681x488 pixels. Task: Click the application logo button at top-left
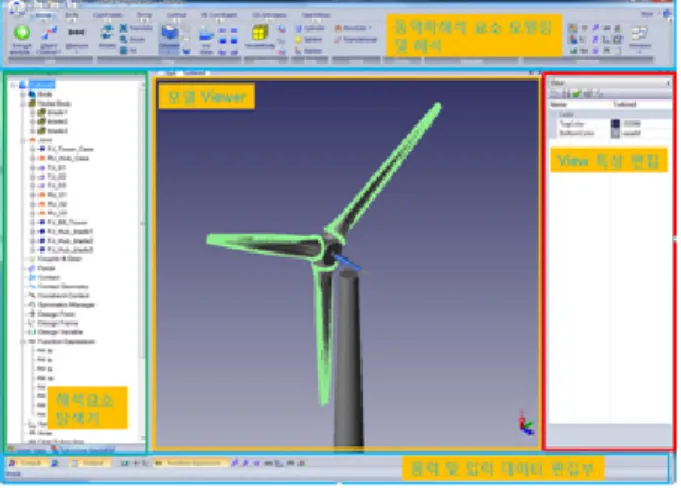16,7
